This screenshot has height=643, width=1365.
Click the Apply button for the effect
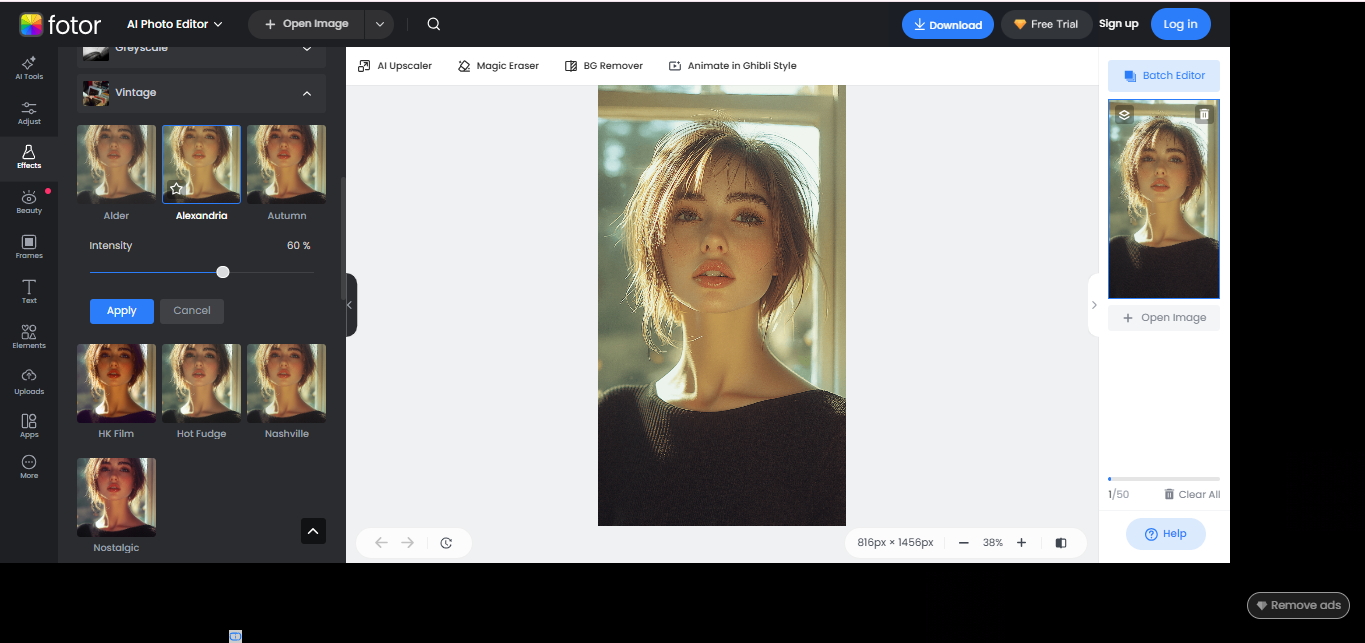pos(121,311)
